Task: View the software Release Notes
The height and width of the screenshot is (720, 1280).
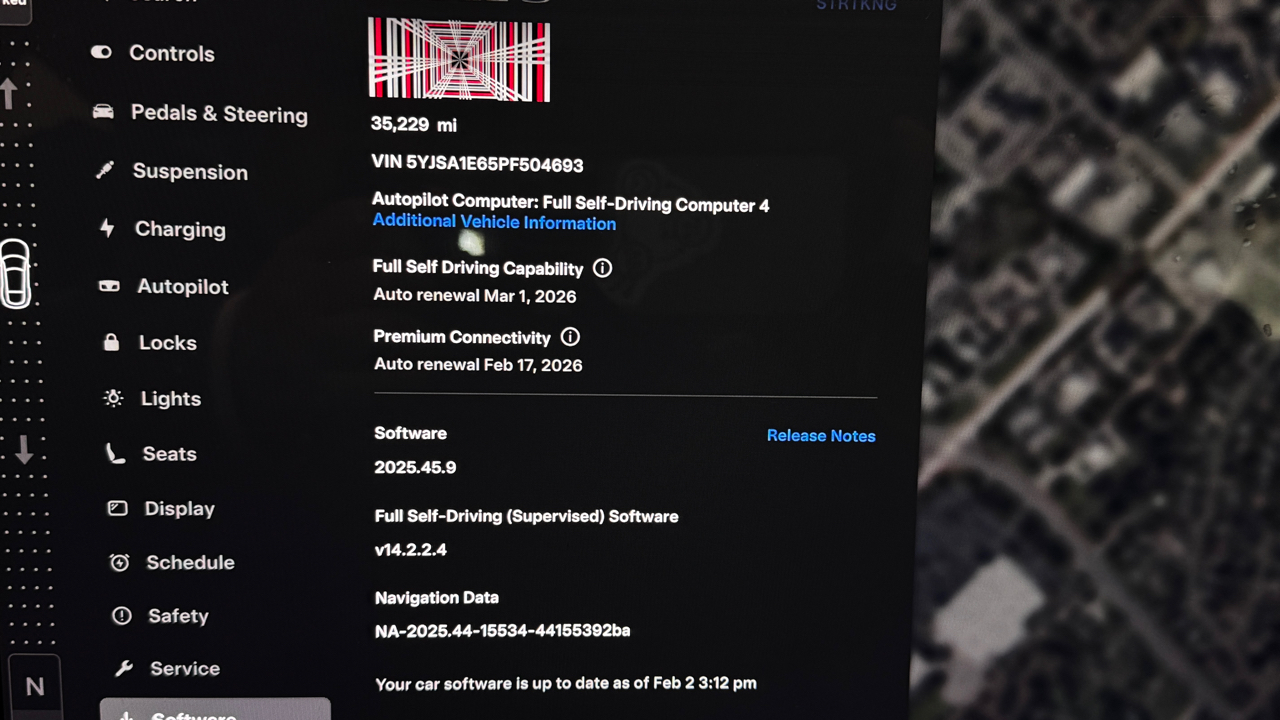Action: coord(820,436)
